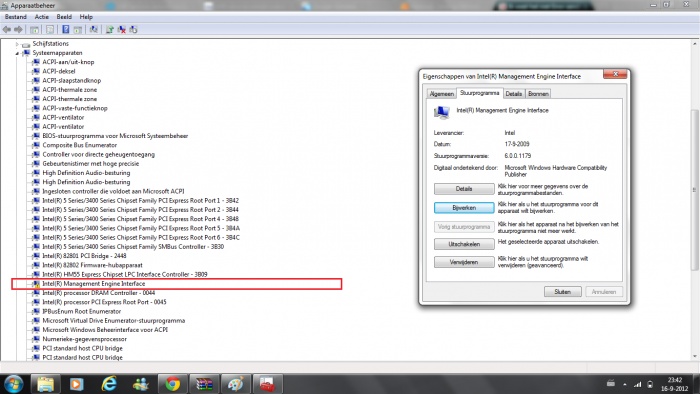Screen dimensions: 700x394
Task: Click the Details button for driver files
Action: (464, 189)
